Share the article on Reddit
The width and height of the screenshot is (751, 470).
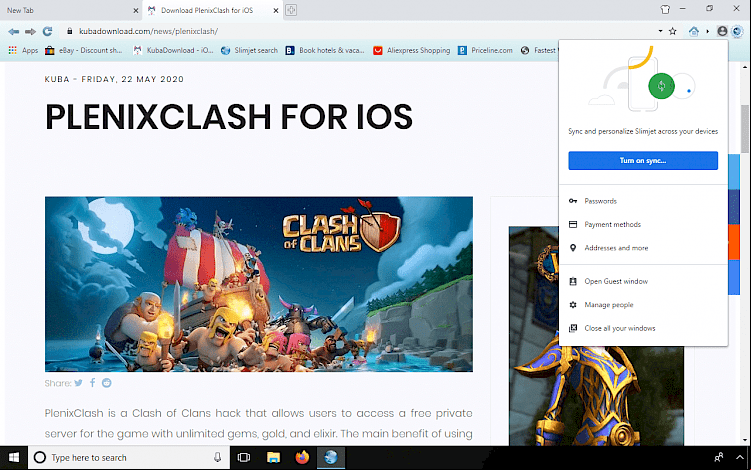click(106, 383)
